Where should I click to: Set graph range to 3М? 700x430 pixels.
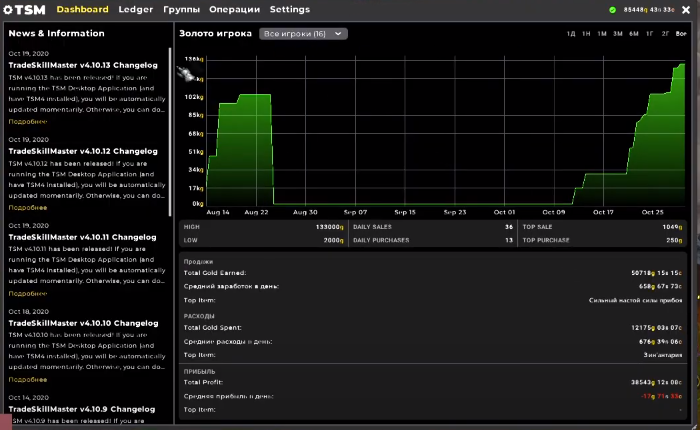tap(618, 34)
